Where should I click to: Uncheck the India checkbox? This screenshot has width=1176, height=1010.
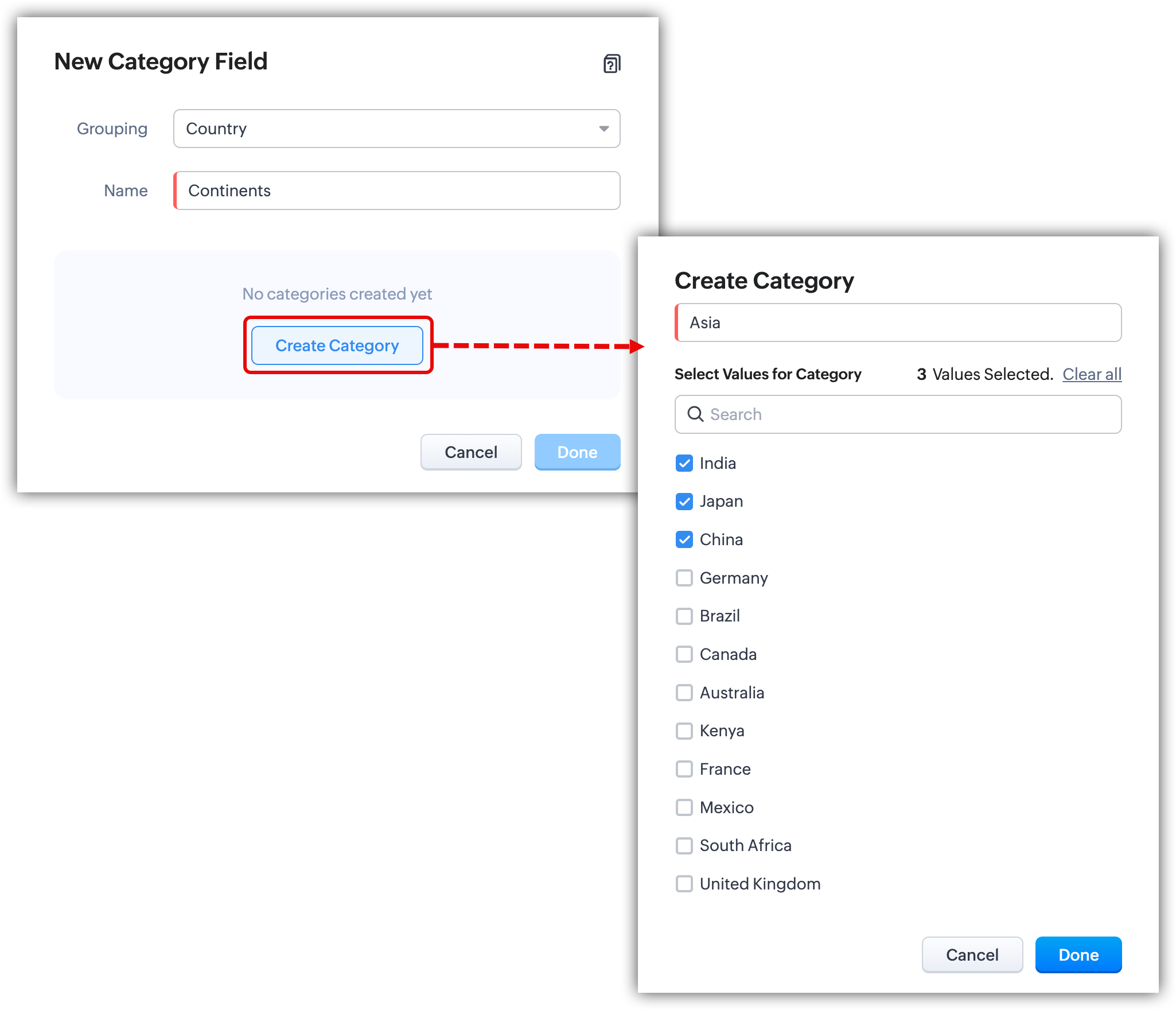(x=684, y=463)
